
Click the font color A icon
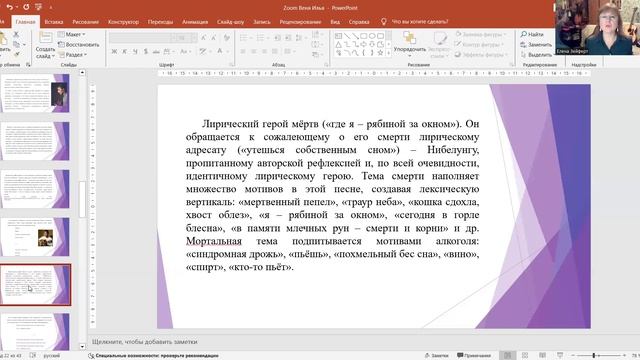tap(220, 51)
